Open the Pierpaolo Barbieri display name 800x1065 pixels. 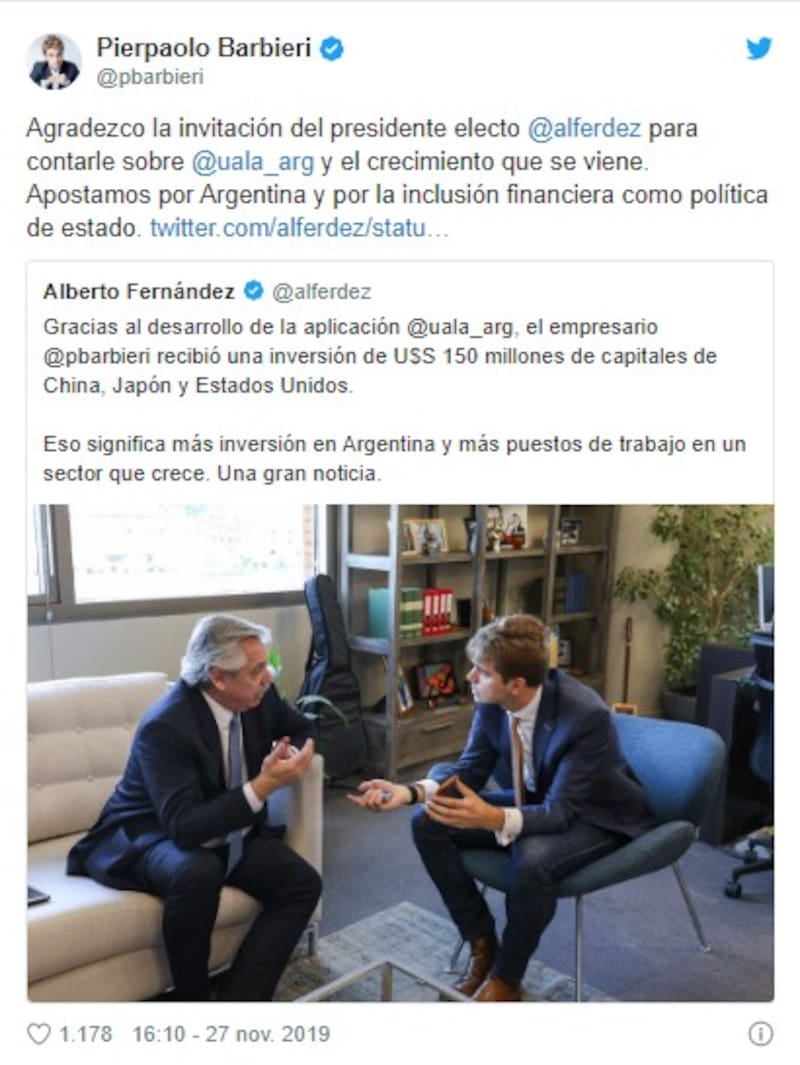coord(204,48)
